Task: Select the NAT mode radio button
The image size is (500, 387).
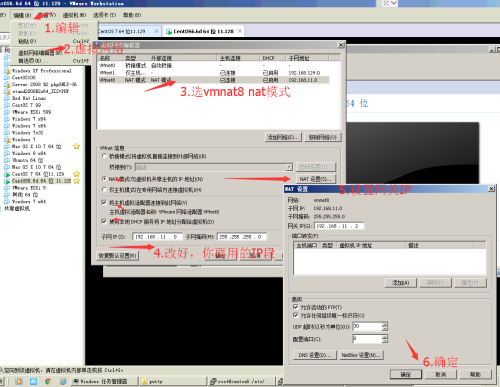Action: [105, 179]
